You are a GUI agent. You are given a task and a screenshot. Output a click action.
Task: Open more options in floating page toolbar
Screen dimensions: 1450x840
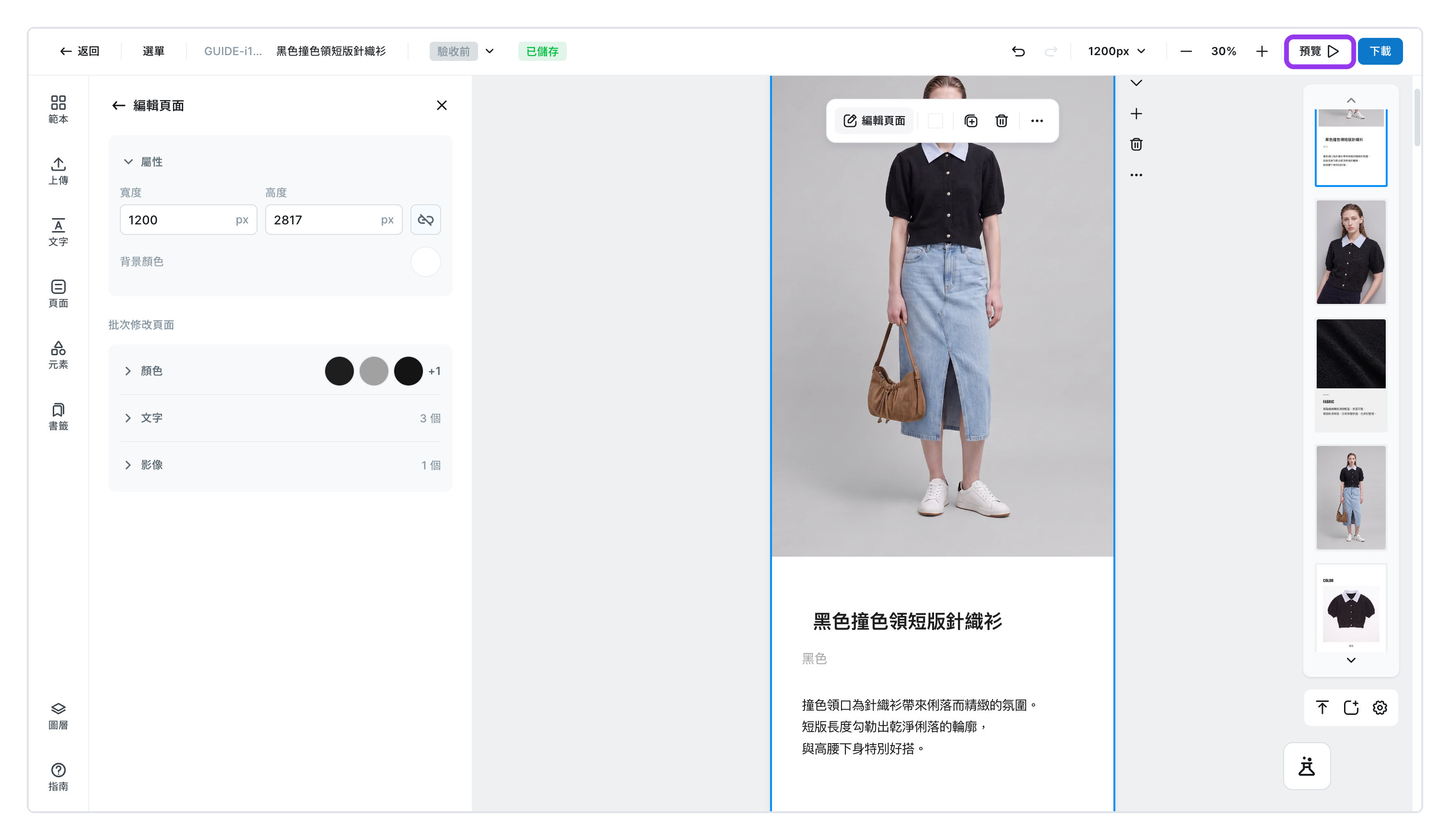[1037, 121]
